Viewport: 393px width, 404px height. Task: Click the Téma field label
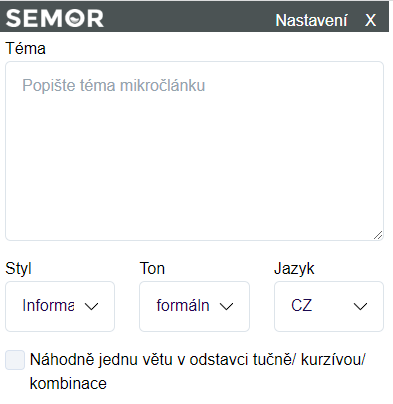(x=26, y=49)
